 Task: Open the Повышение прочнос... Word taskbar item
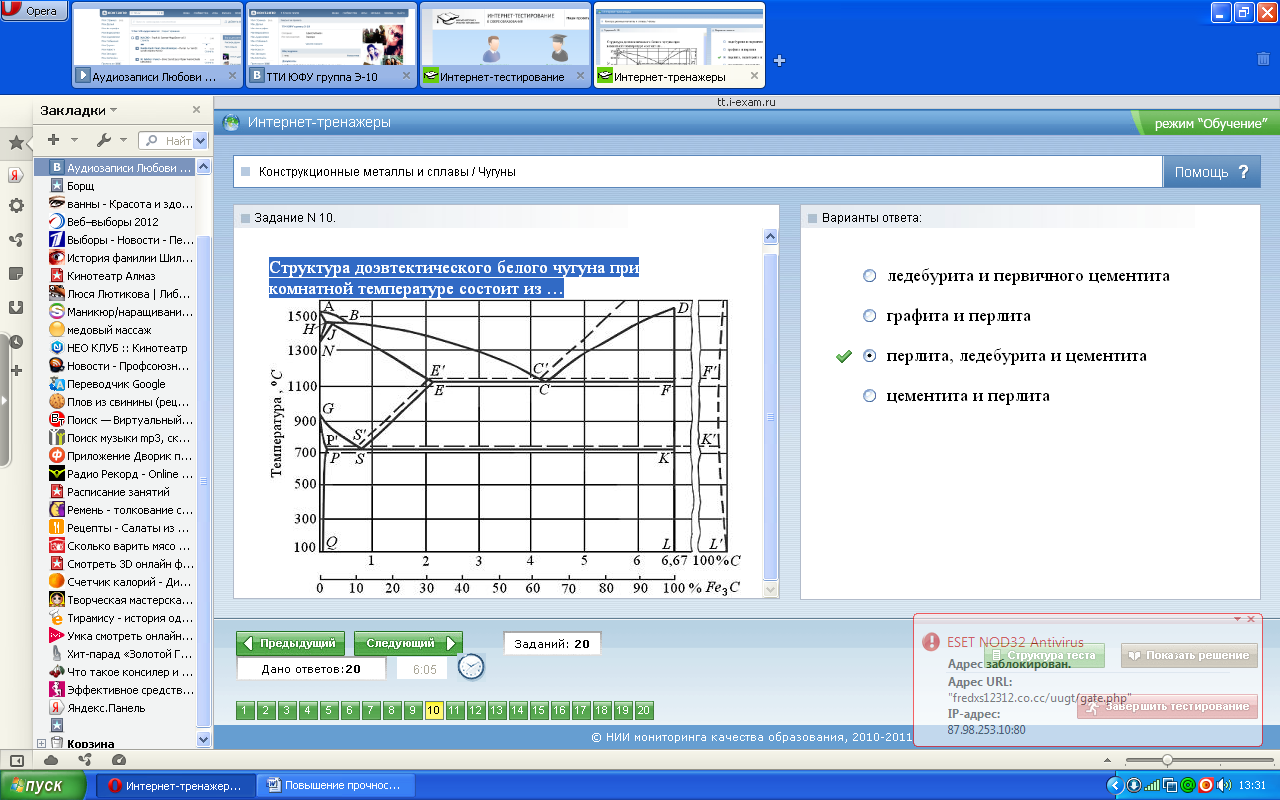pyautogui.click(x=334, y=786)
